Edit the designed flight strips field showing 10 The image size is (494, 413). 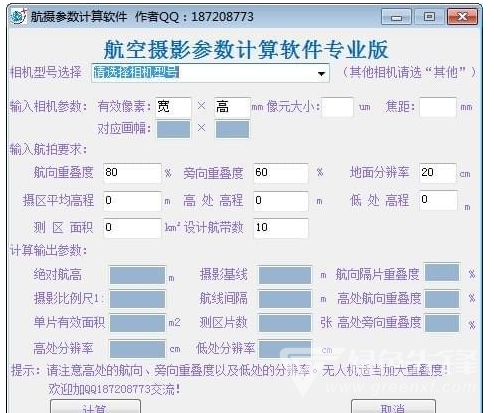coord(281,228)
